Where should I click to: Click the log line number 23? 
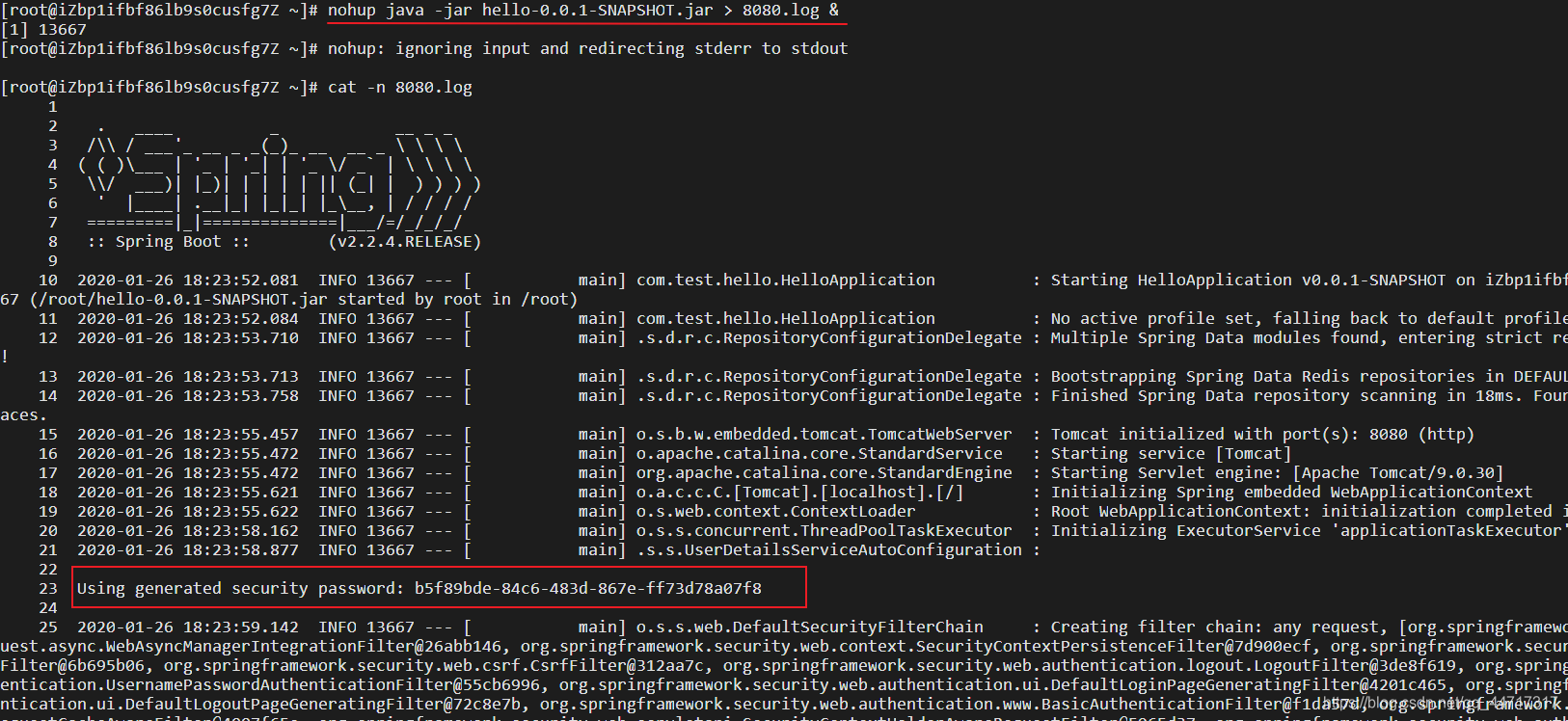[x=48, y=588]
